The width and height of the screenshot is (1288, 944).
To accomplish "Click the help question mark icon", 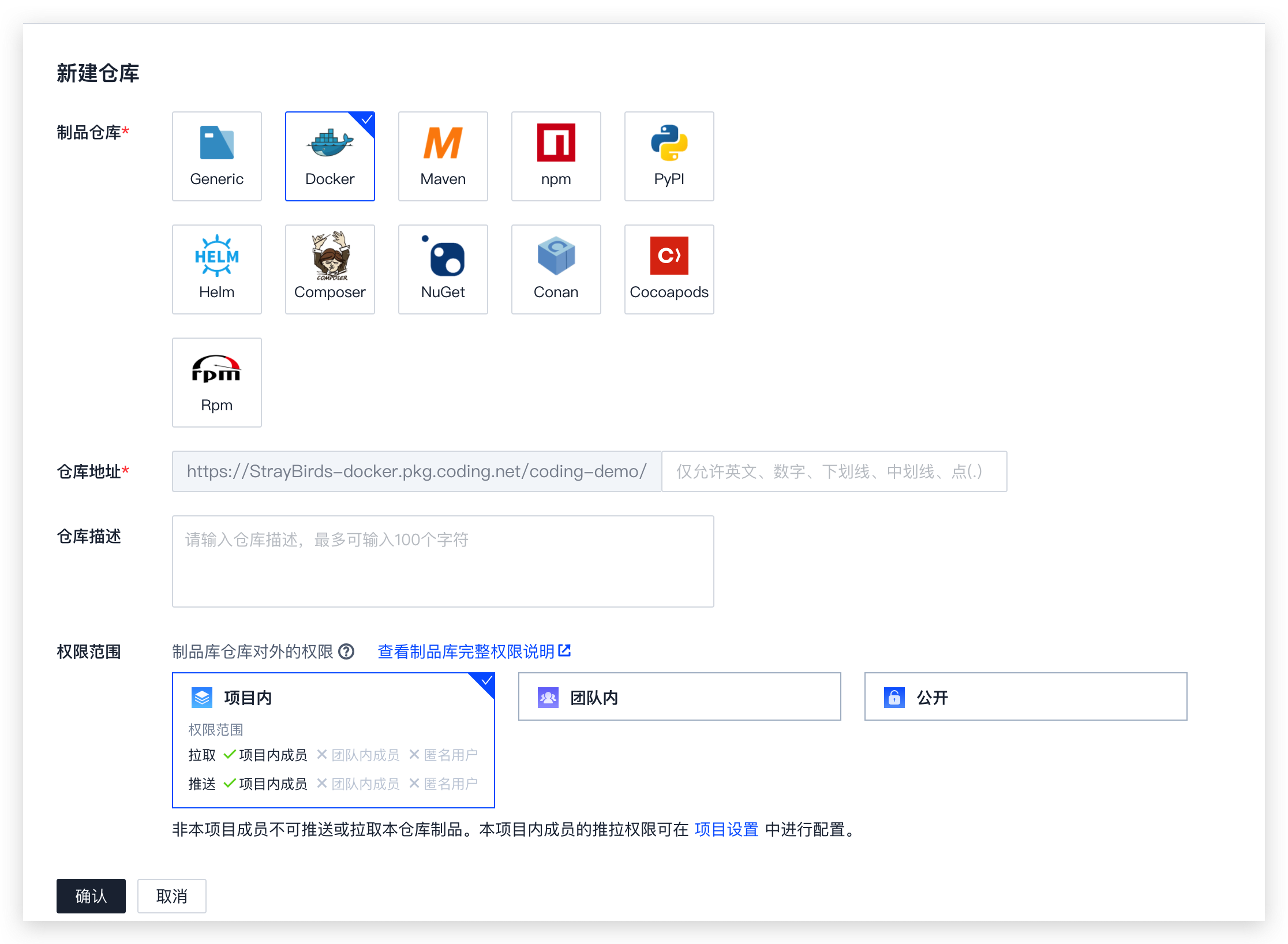I will click(x=346, y=651).
